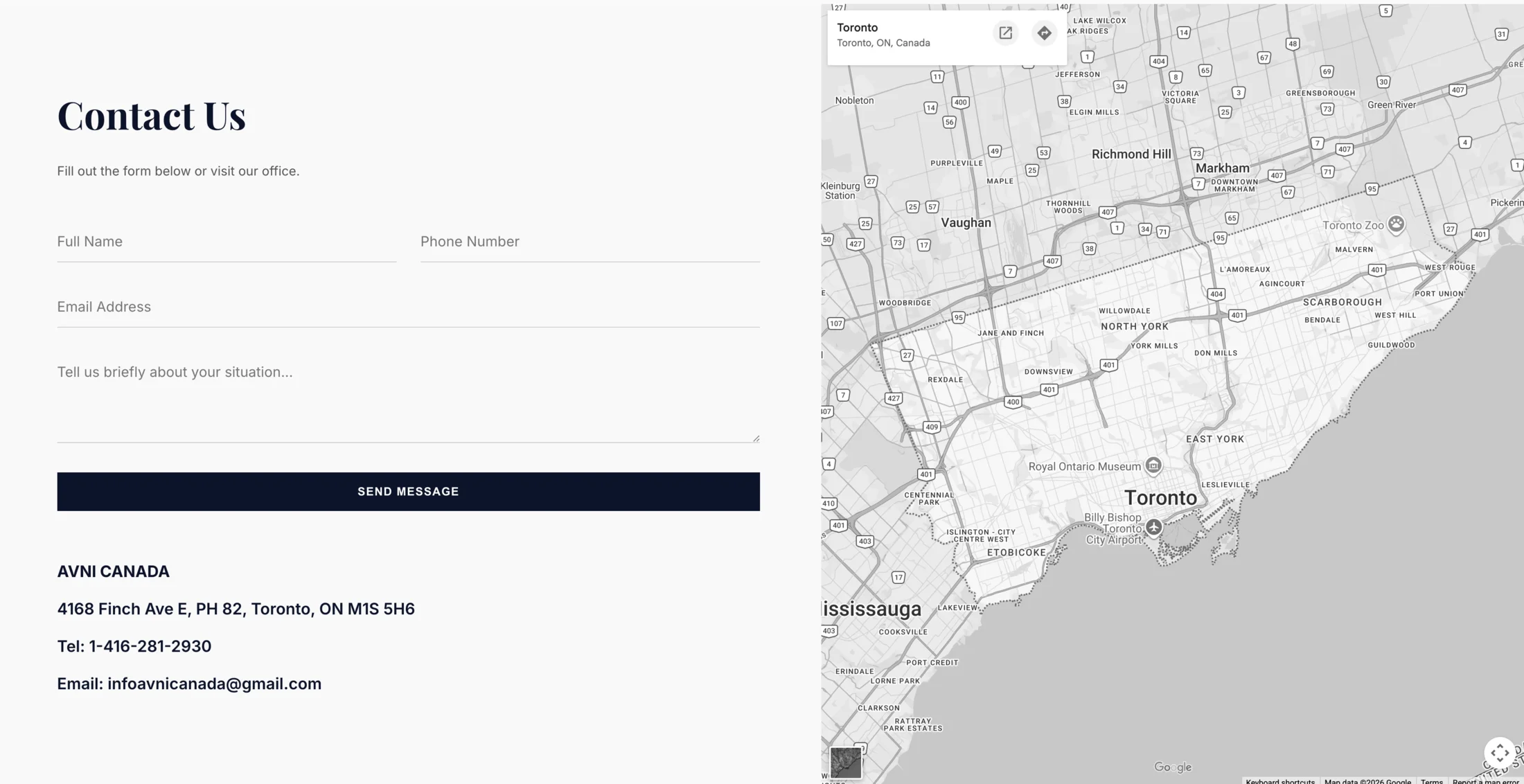This screenshot has height=784, width=1524.
Task: Click the 4168 Finch Ave E address
Action: click(x=236, y=609)
